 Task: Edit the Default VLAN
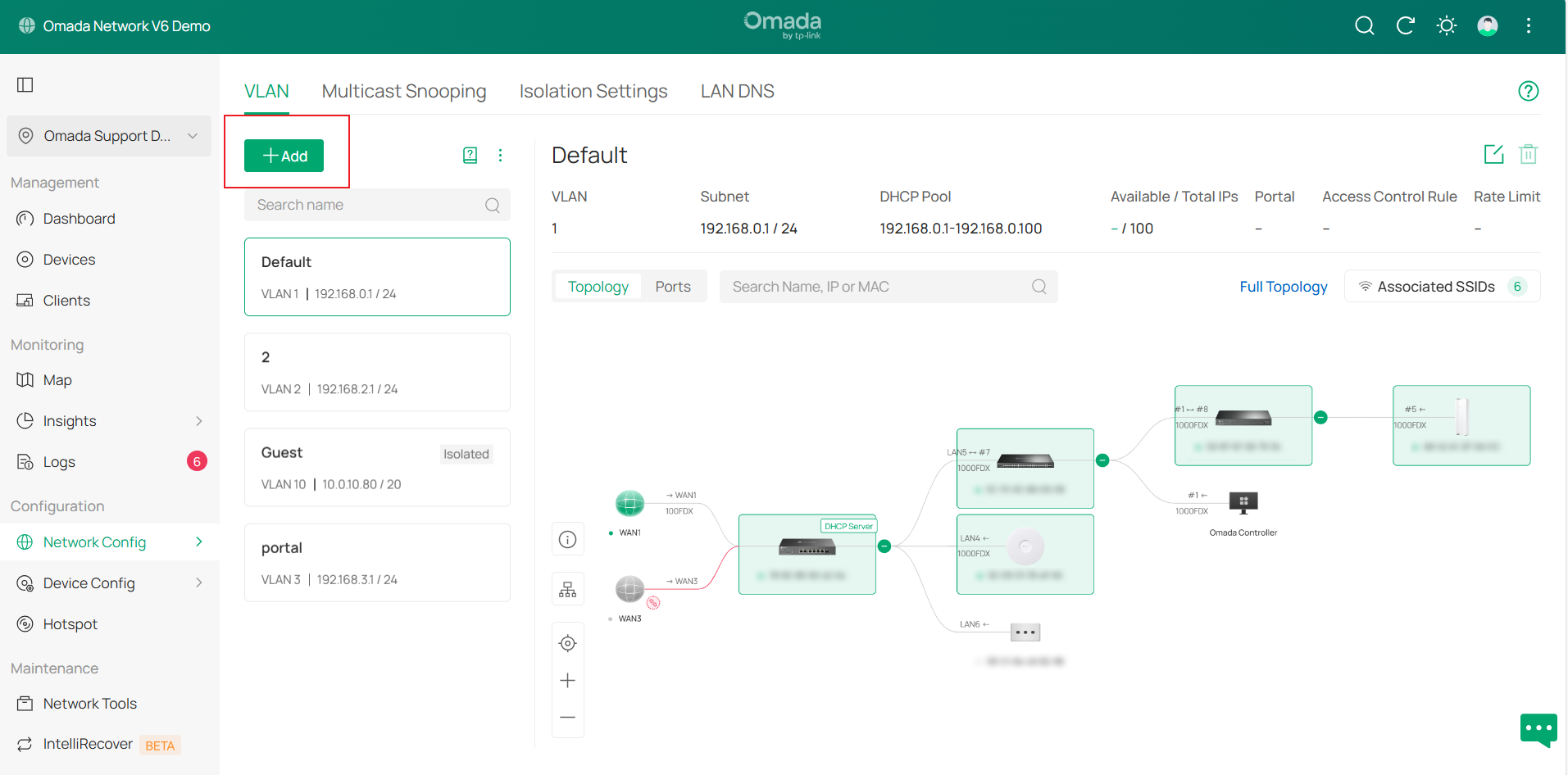[x=1493, y=154]
